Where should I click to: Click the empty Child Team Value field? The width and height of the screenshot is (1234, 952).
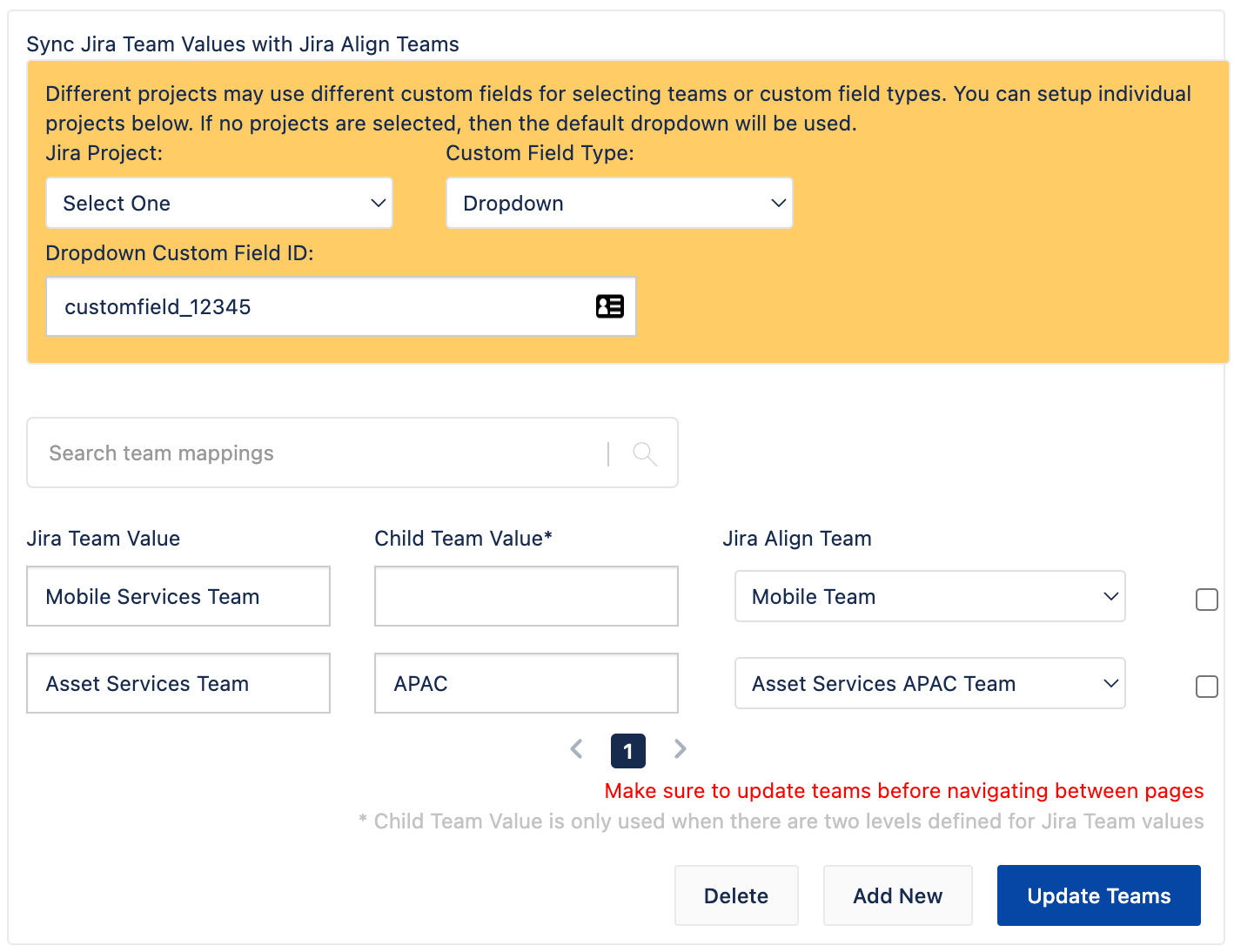(526, 596)
